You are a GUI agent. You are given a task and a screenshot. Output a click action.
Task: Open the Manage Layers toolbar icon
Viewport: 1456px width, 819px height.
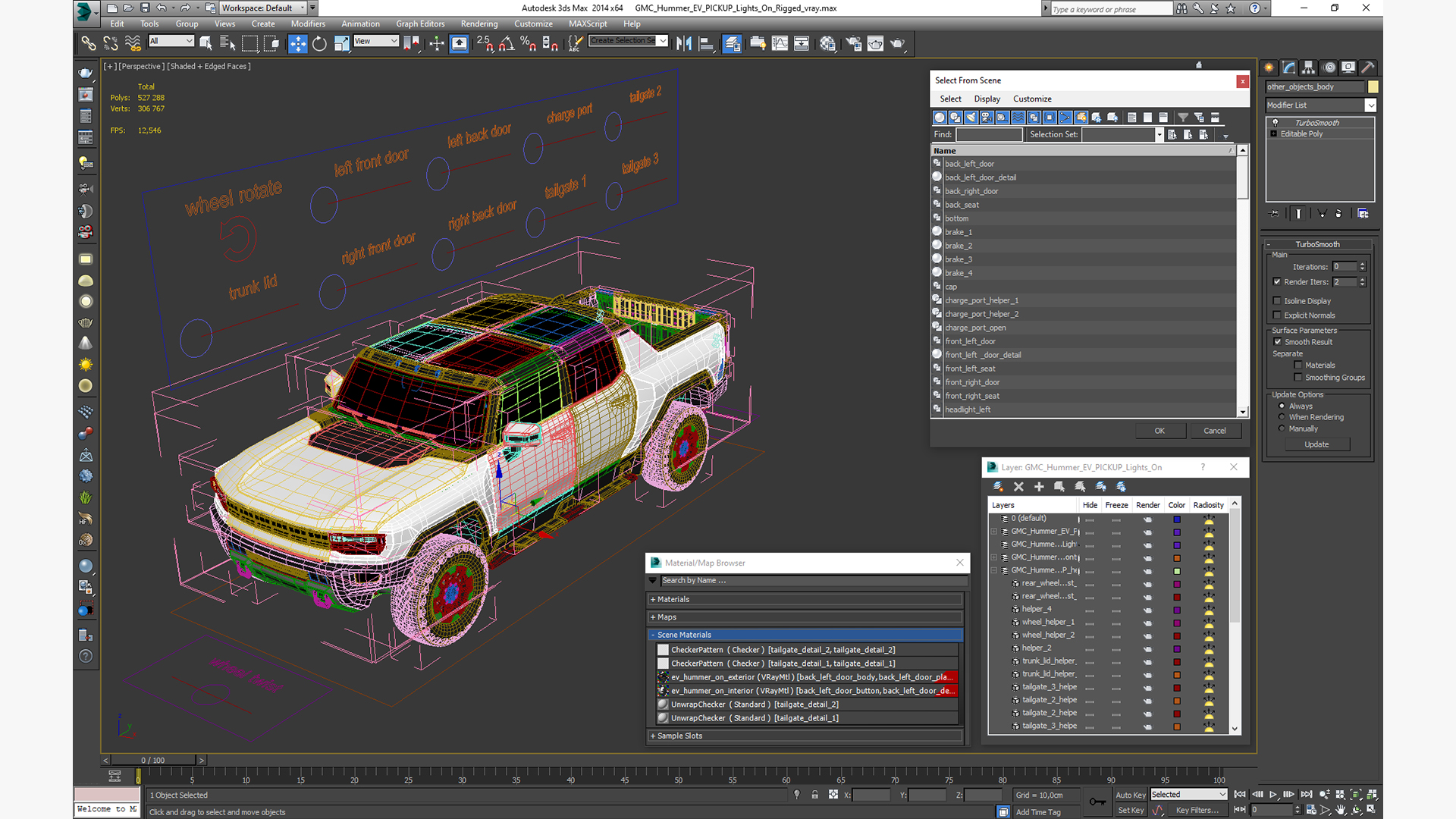pos(732,44)
